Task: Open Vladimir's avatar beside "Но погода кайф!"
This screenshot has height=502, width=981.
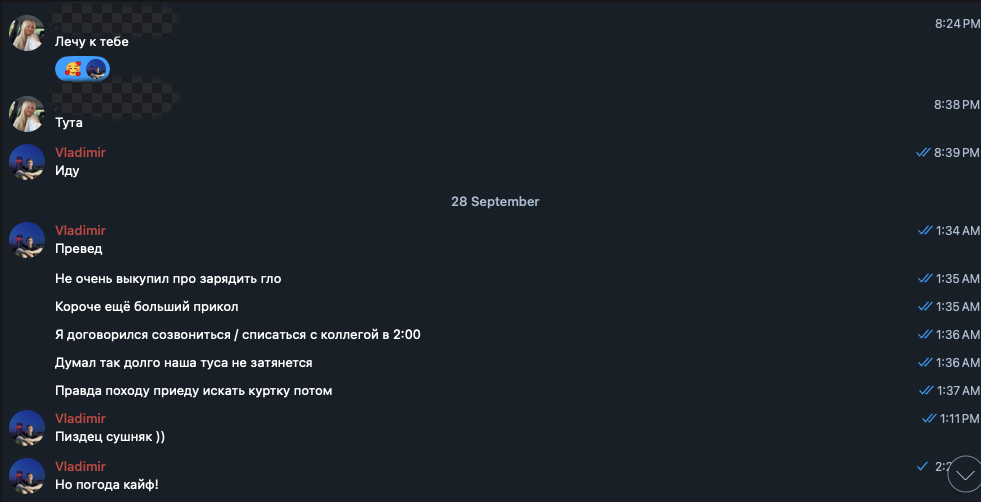Action: point(27,476)
